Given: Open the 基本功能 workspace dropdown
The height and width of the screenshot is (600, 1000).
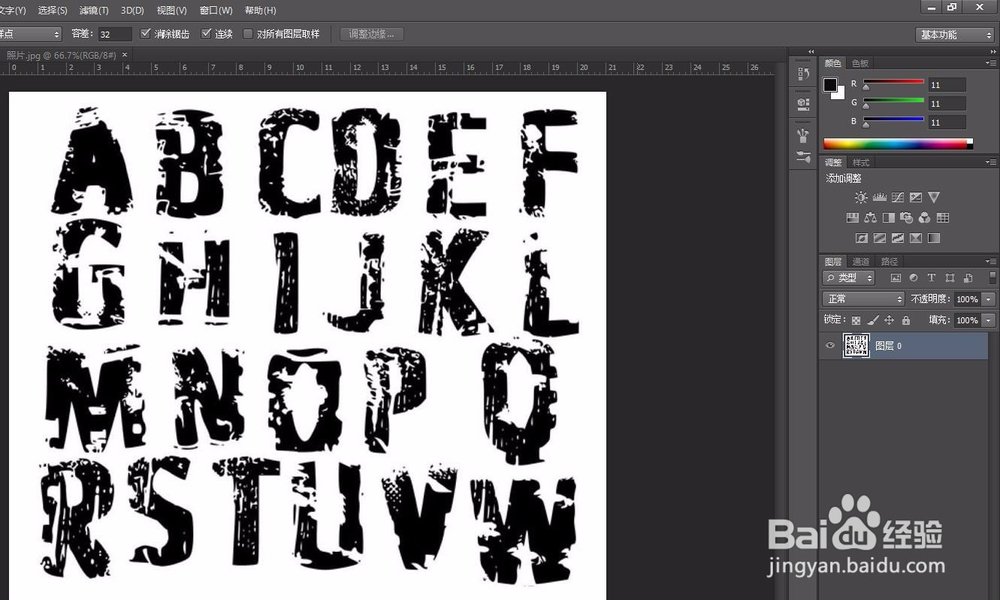Looking at the screenshot, I should click(x=955, y=34).
